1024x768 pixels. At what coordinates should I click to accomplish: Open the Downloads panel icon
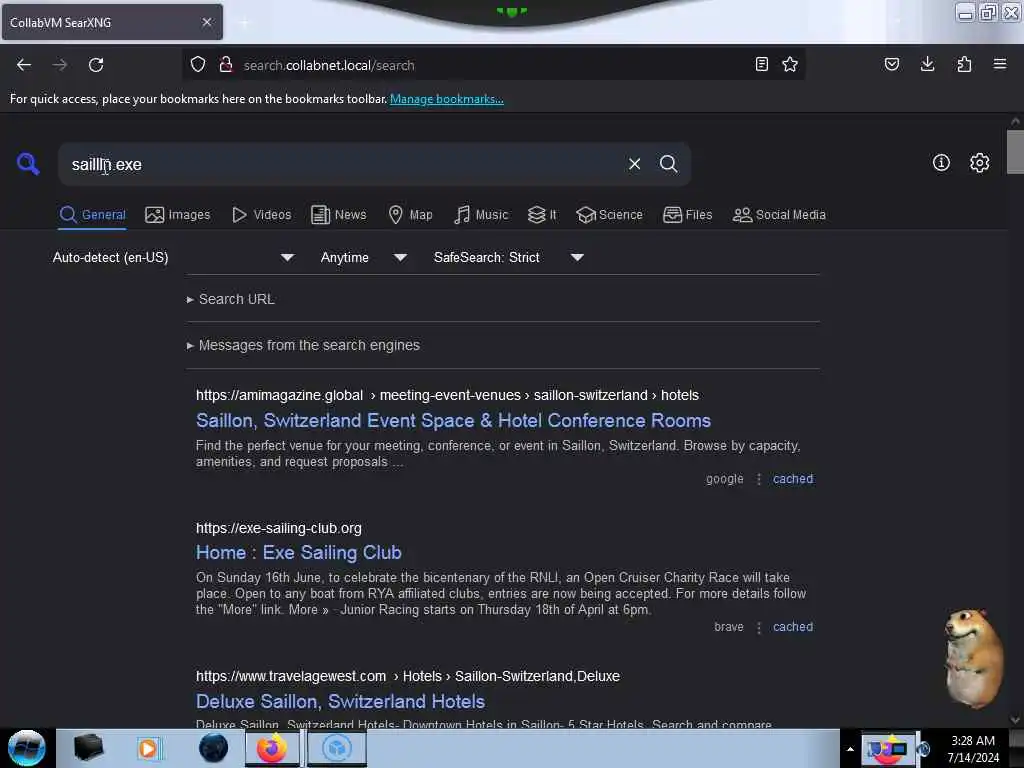pyautogui.click(x=927, y=64)
